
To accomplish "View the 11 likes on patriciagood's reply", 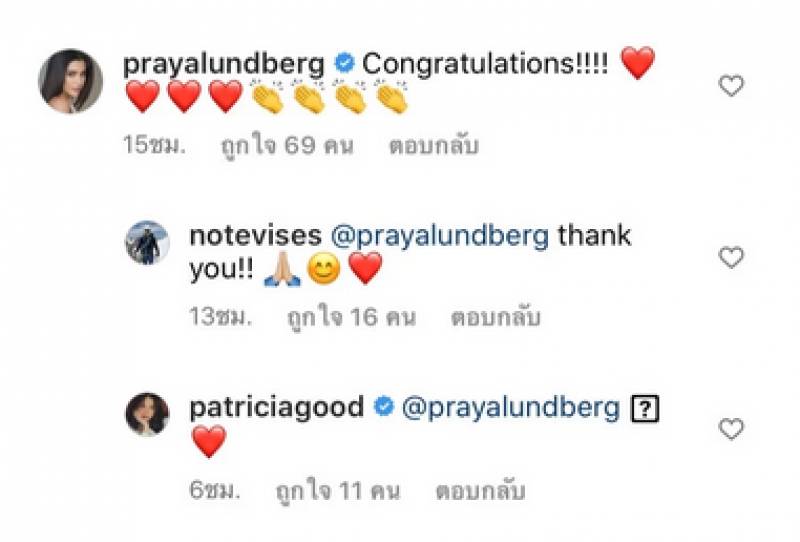I will pos(338,491).
